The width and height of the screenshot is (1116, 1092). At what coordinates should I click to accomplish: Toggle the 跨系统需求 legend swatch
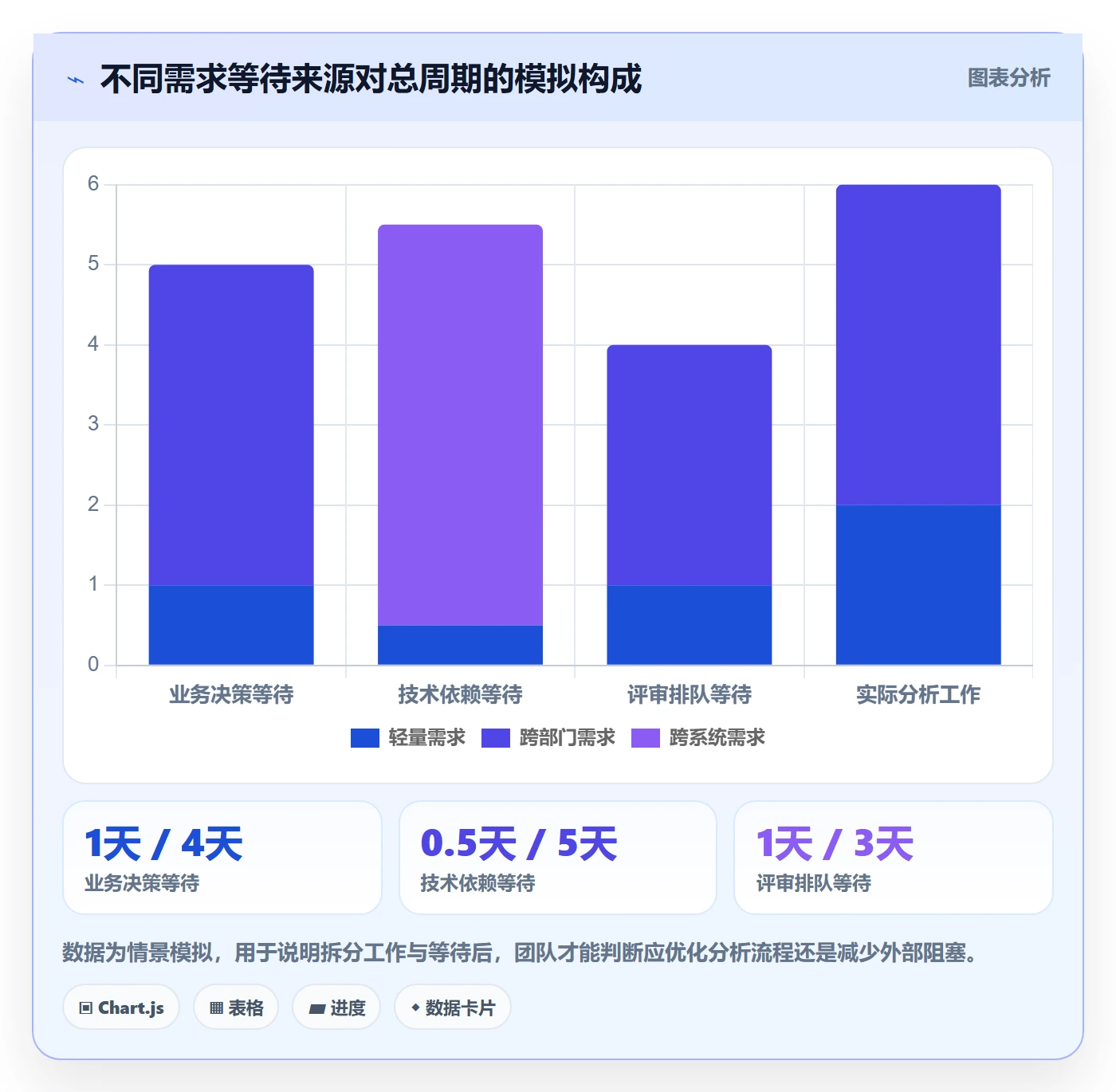point(645,738)
